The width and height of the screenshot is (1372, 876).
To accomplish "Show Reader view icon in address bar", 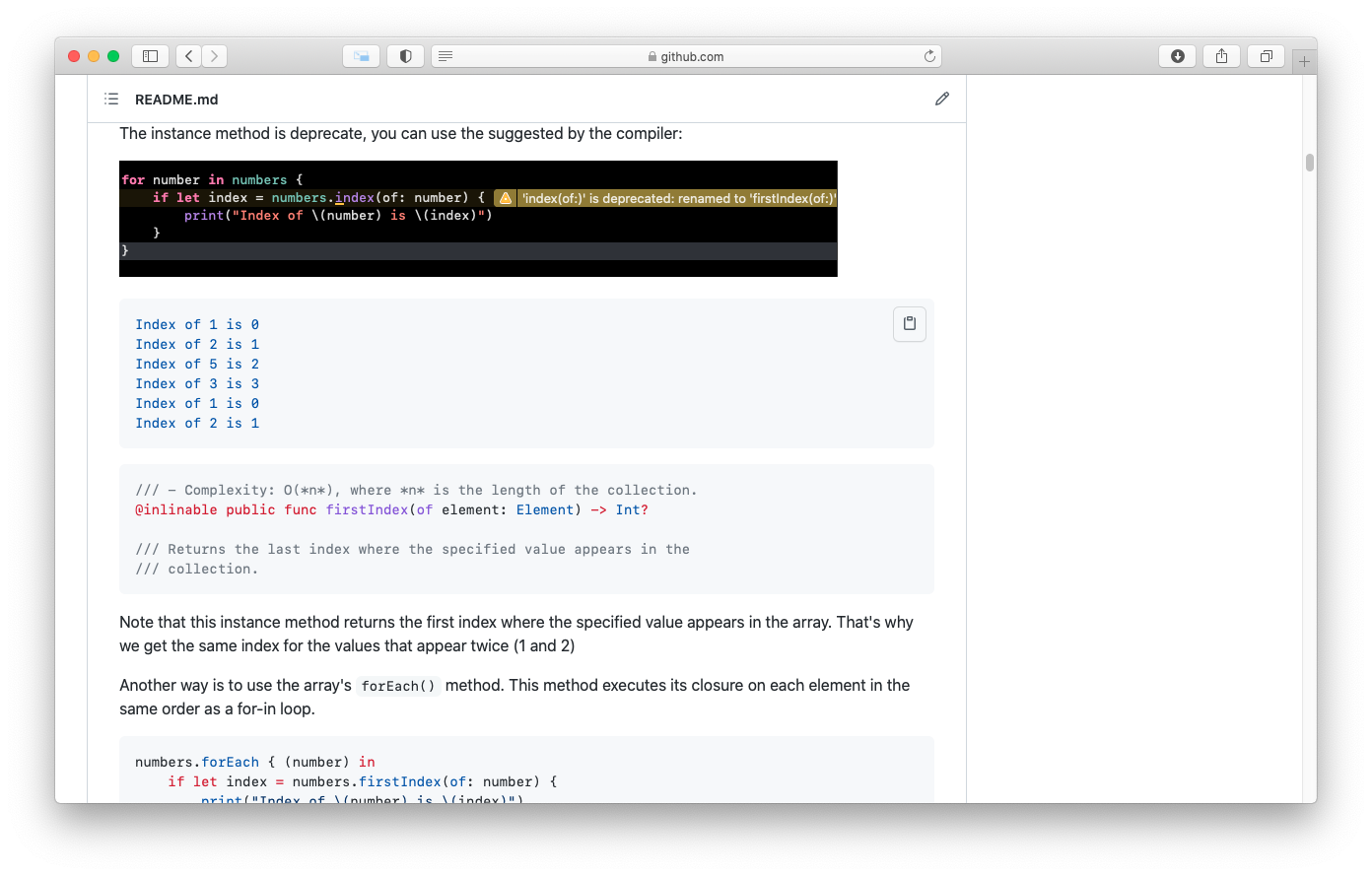I will 446,56.
